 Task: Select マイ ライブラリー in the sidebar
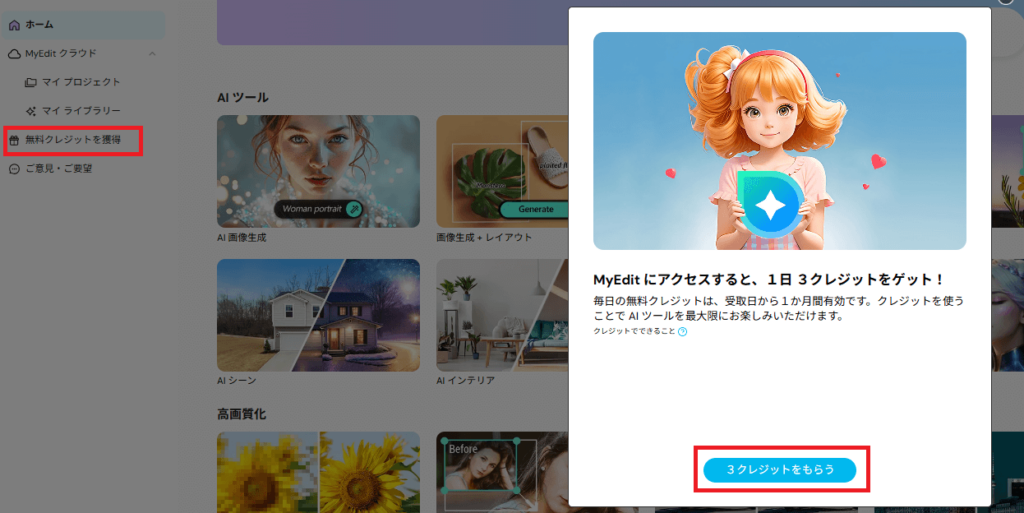click(x=80, y=111)
